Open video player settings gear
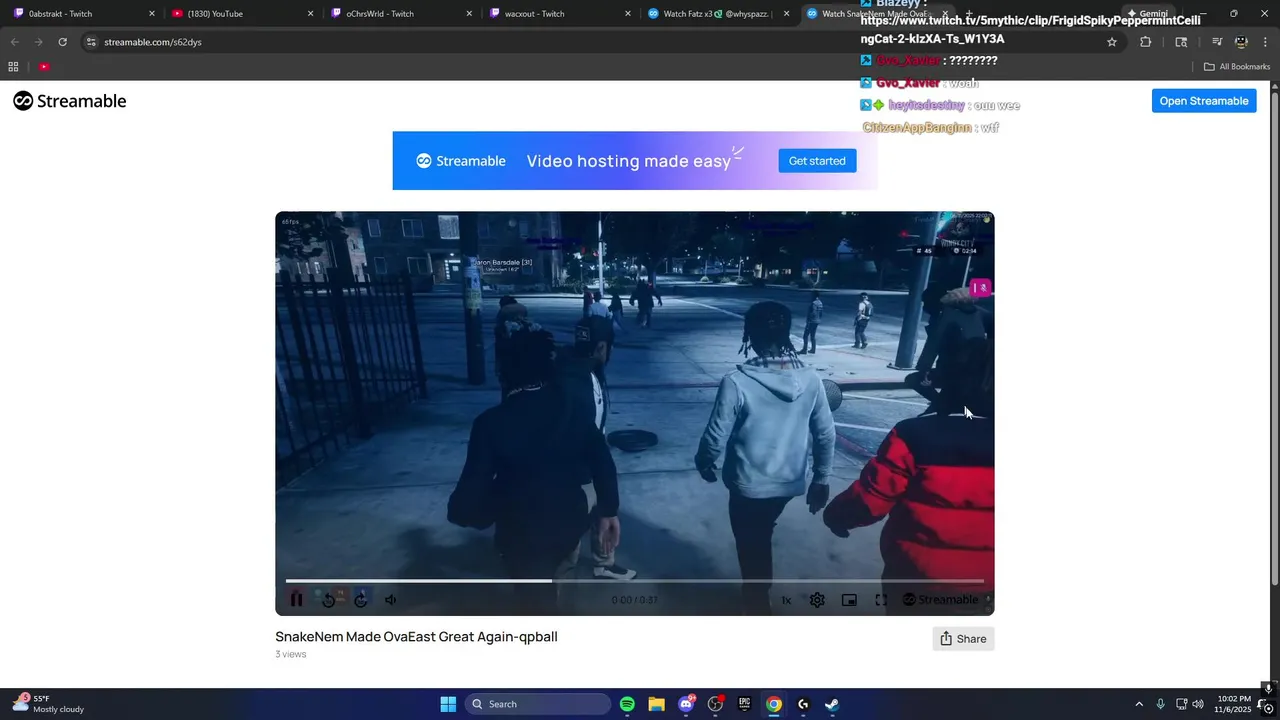The width and height of the screenshot is (1280, 720). point(817,600)
